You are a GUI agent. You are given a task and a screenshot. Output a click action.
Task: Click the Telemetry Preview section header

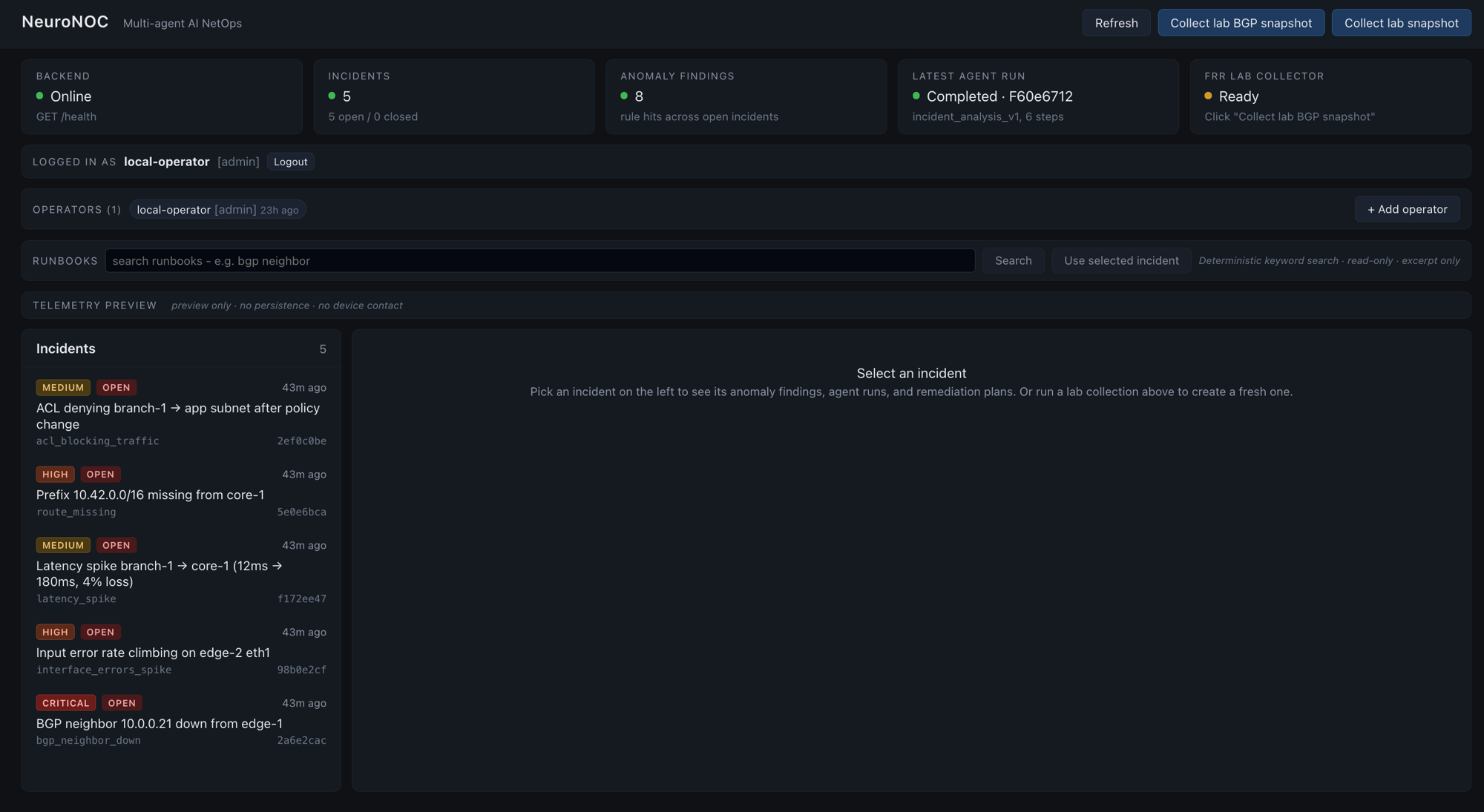tap(95, 306)
